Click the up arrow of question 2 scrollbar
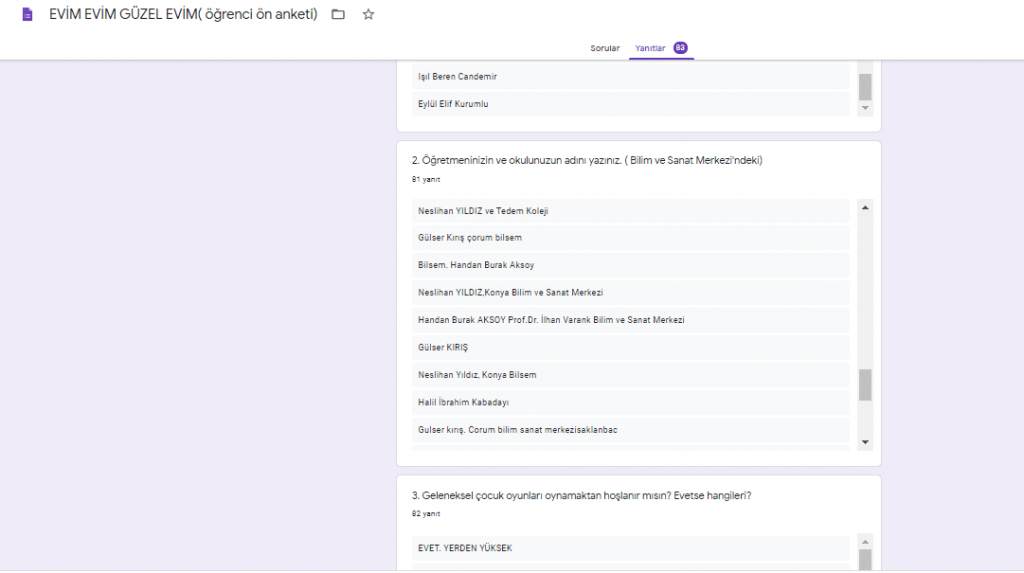This screenshot has height=573, width=1024. (x=865, y=207)
